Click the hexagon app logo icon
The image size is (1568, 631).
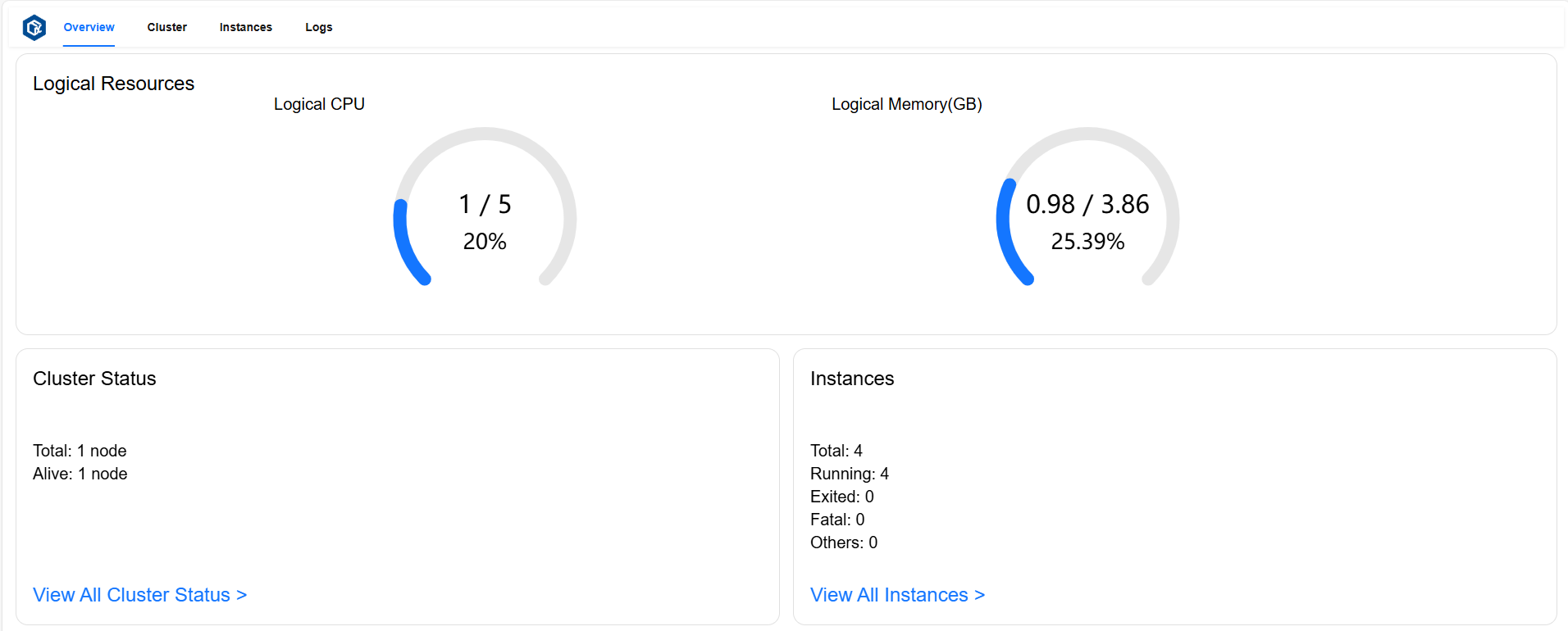pos(34,28)
